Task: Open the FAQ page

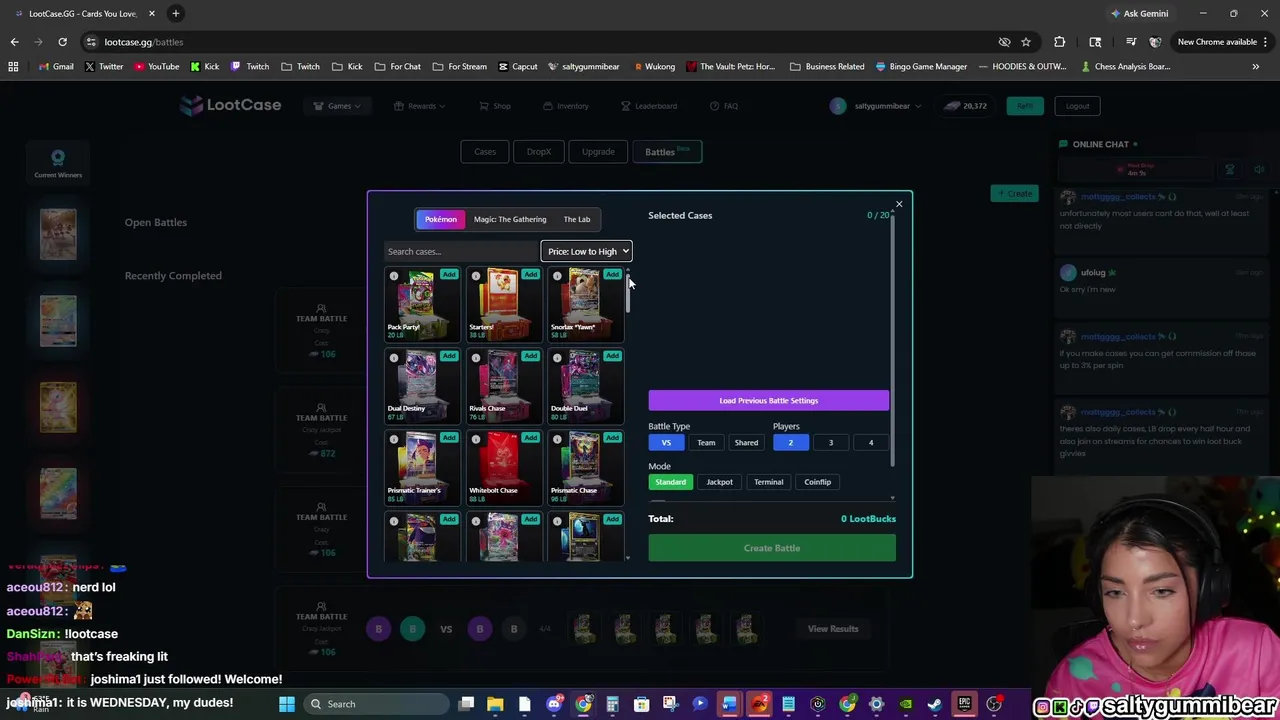Action: [724, 106]
